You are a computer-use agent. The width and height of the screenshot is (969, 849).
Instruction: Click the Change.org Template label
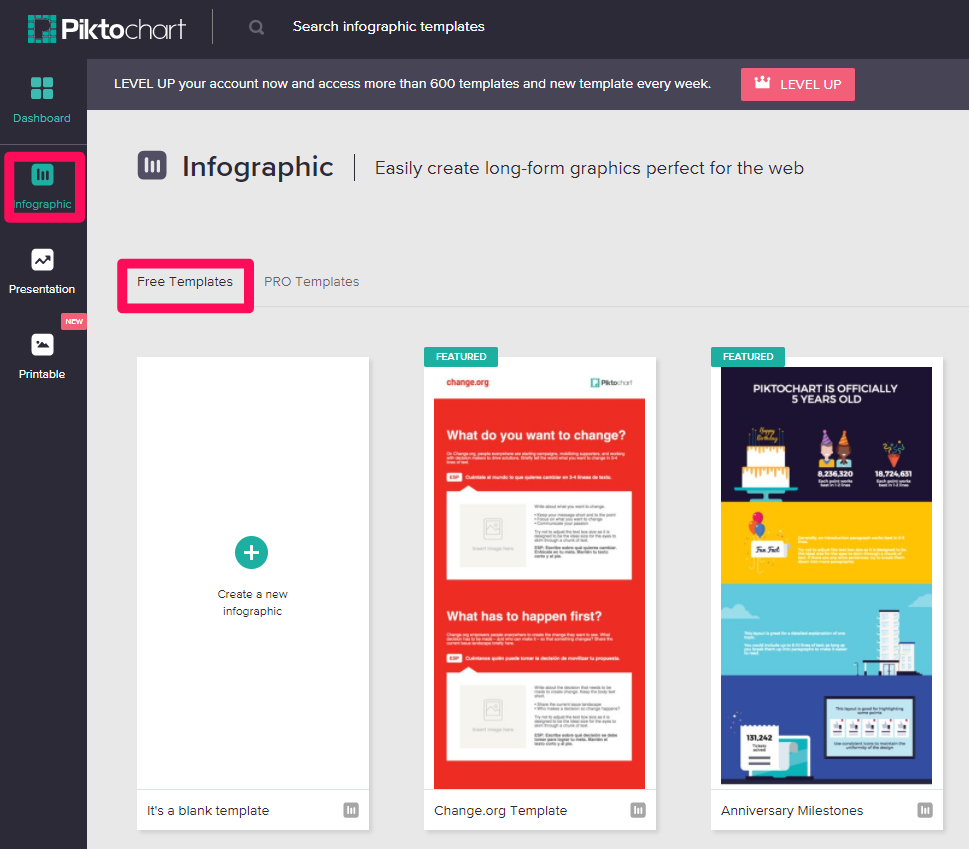tap(501, 811)
